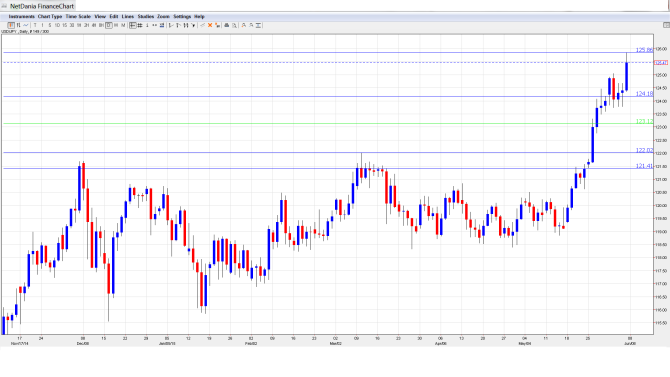
Task: Switch to candlestick chart type icon
Action: 11,26
